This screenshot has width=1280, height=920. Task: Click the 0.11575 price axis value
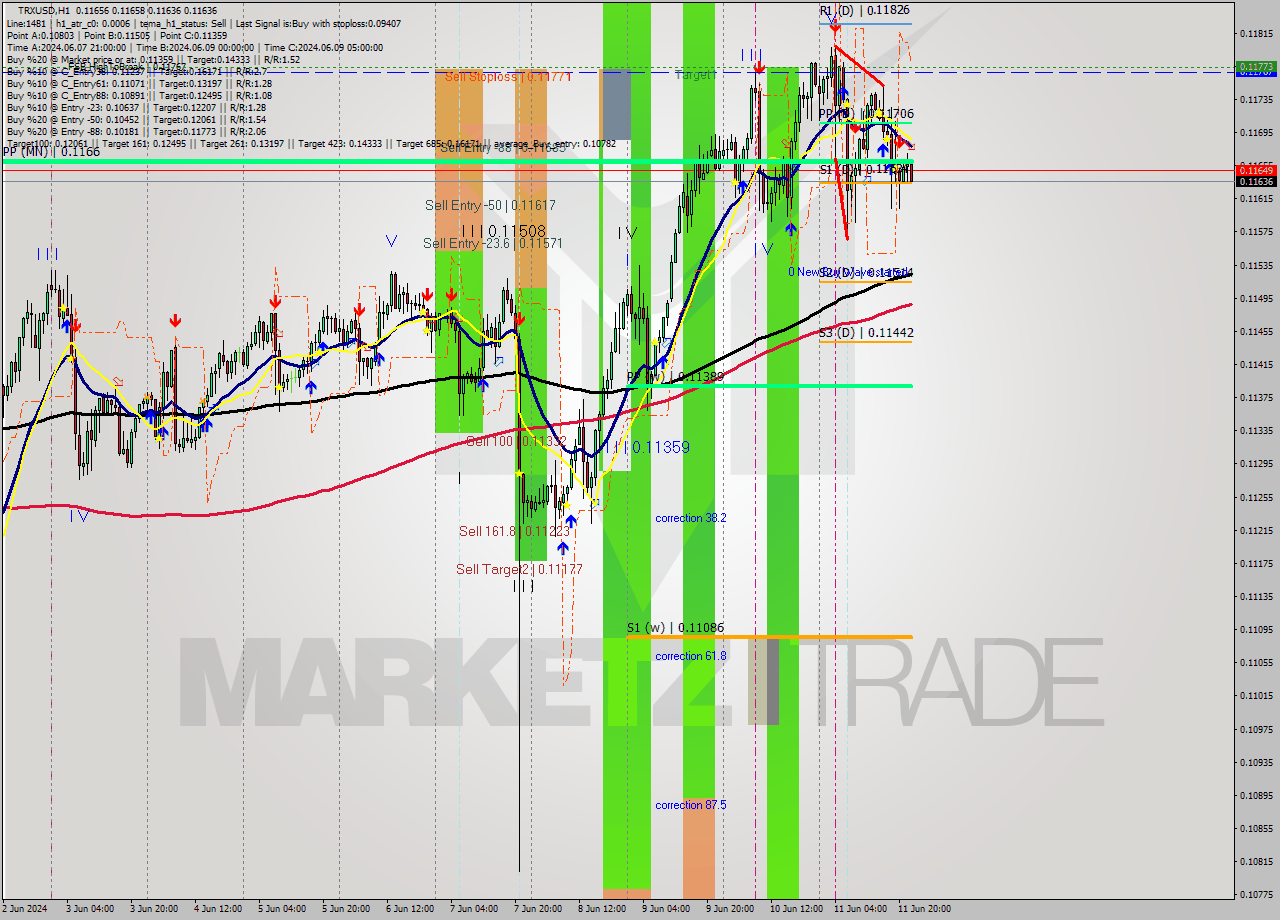pos(1256,232)
